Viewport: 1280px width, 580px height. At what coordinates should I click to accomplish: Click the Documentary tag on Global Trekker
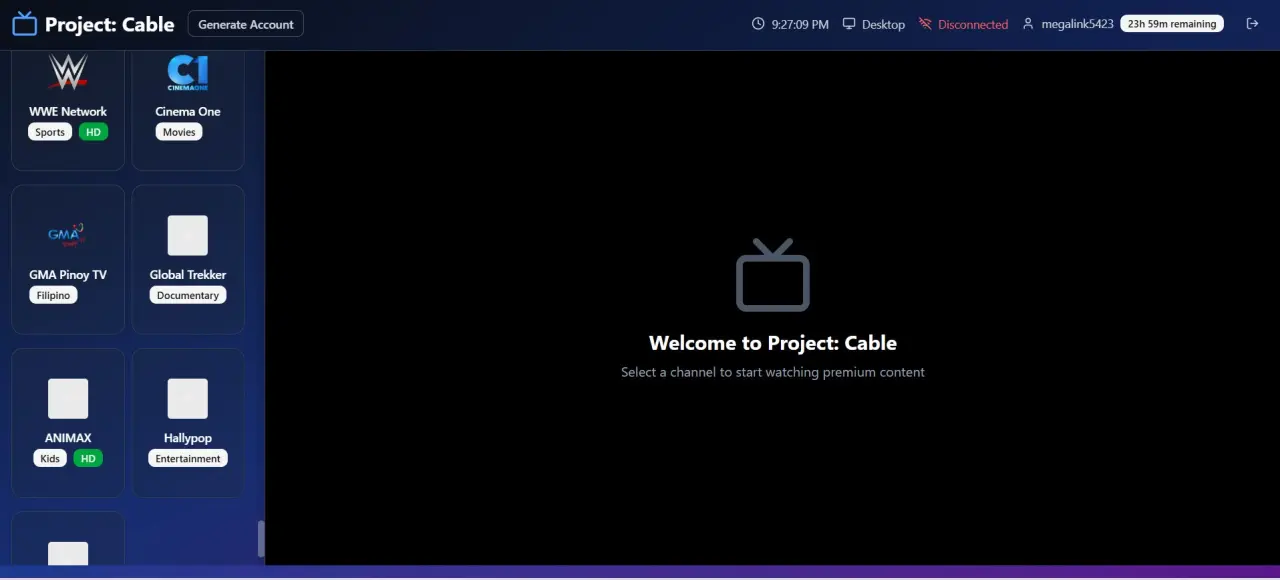[188, 295]
